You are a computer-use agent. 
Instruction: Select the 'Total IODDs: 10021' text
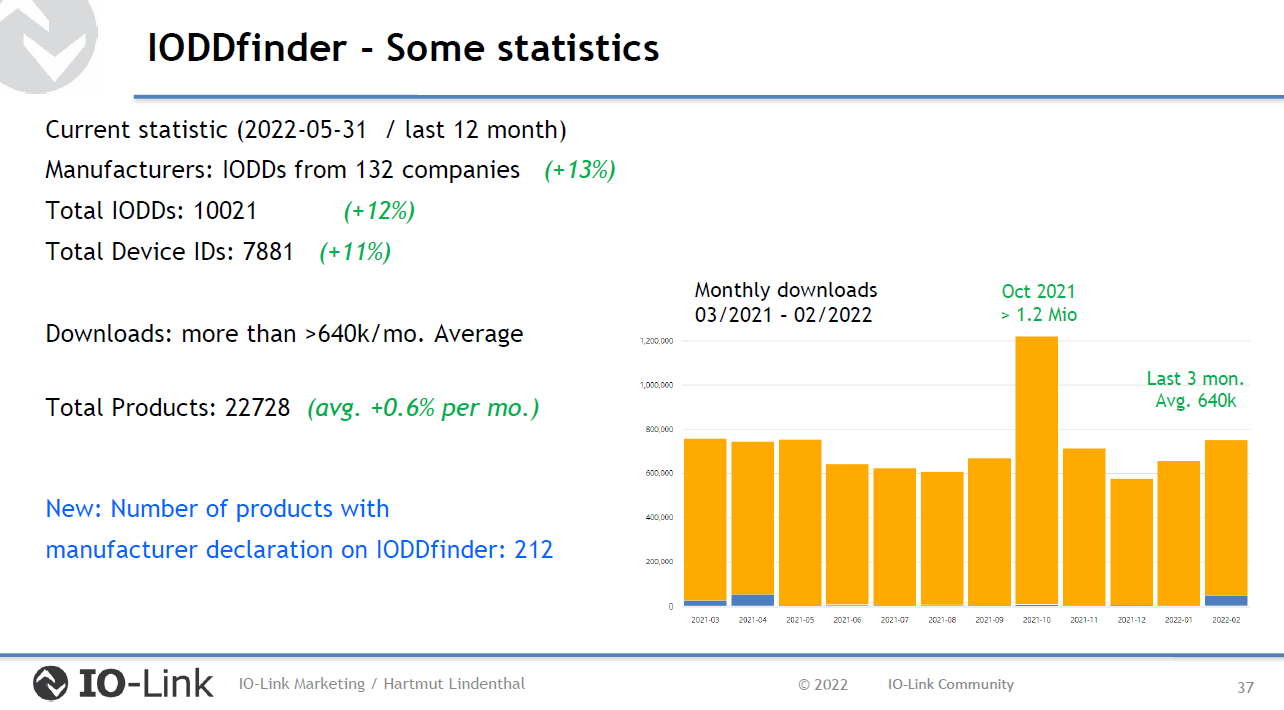point(151,211)
